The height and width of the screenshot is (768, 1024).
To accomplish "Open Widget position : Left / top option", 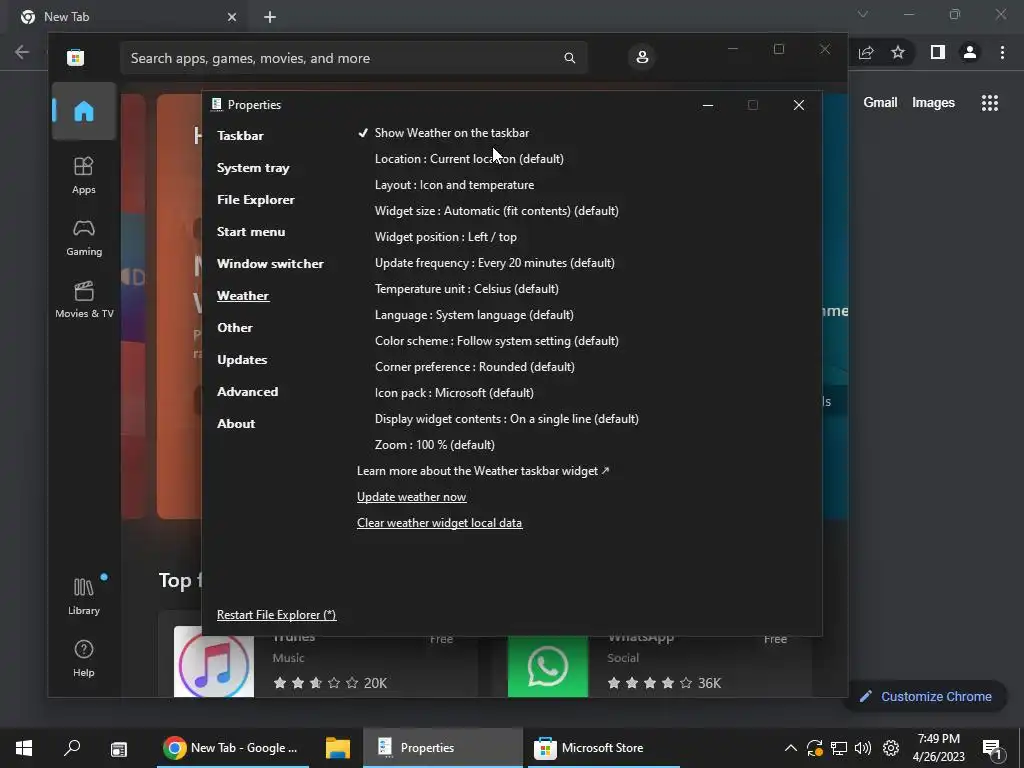I will coord(445,237).
